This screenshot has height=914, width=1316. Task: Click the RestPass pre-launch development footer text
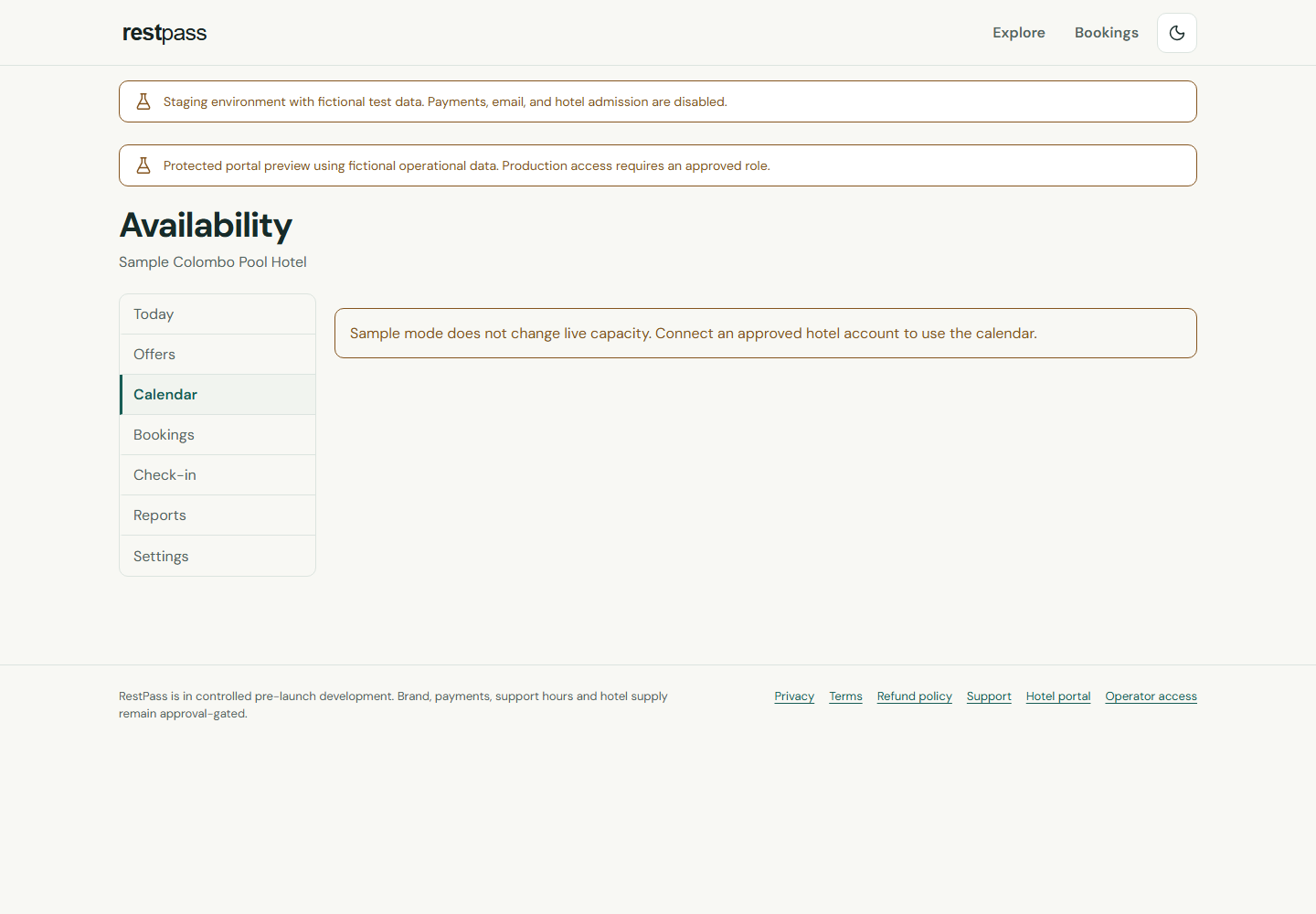click(393, 705)
